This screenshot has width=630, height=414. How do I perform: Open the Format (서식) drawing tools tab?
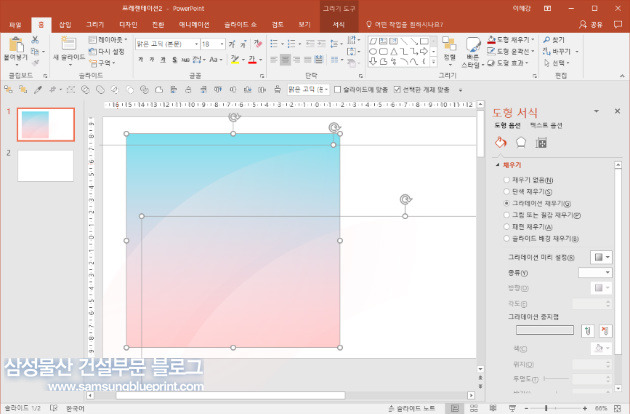[x=338, y=25]
